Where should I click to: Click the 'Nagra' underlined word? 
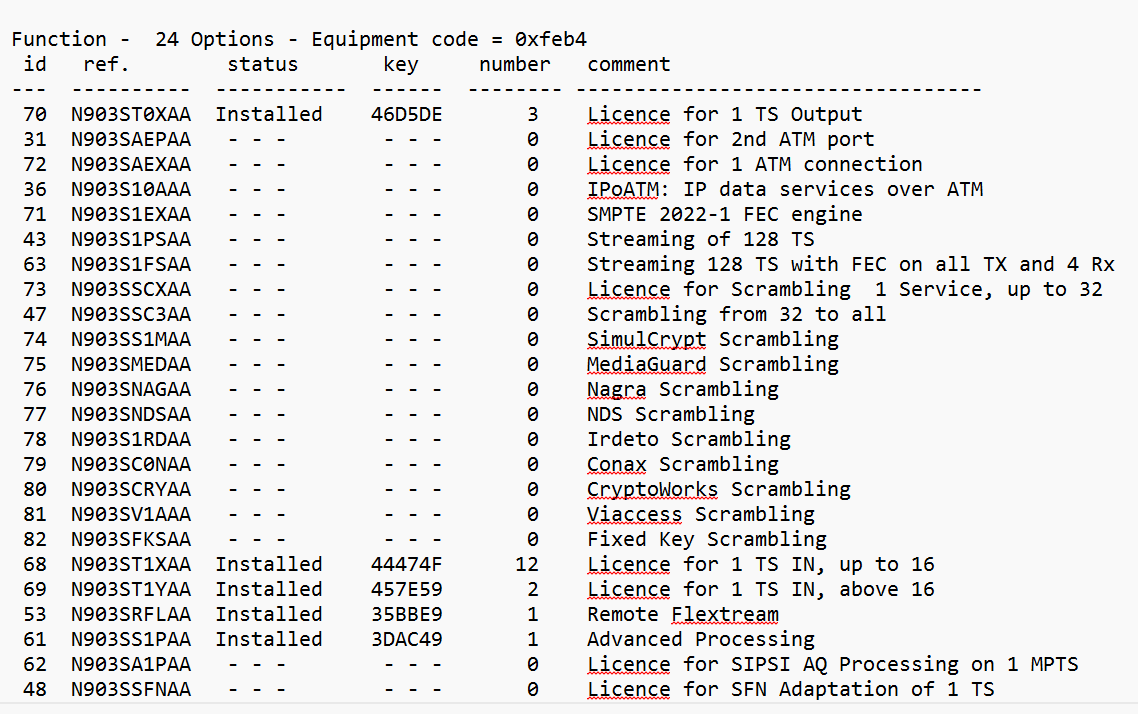pyautogui.click(x=617, y=390)
